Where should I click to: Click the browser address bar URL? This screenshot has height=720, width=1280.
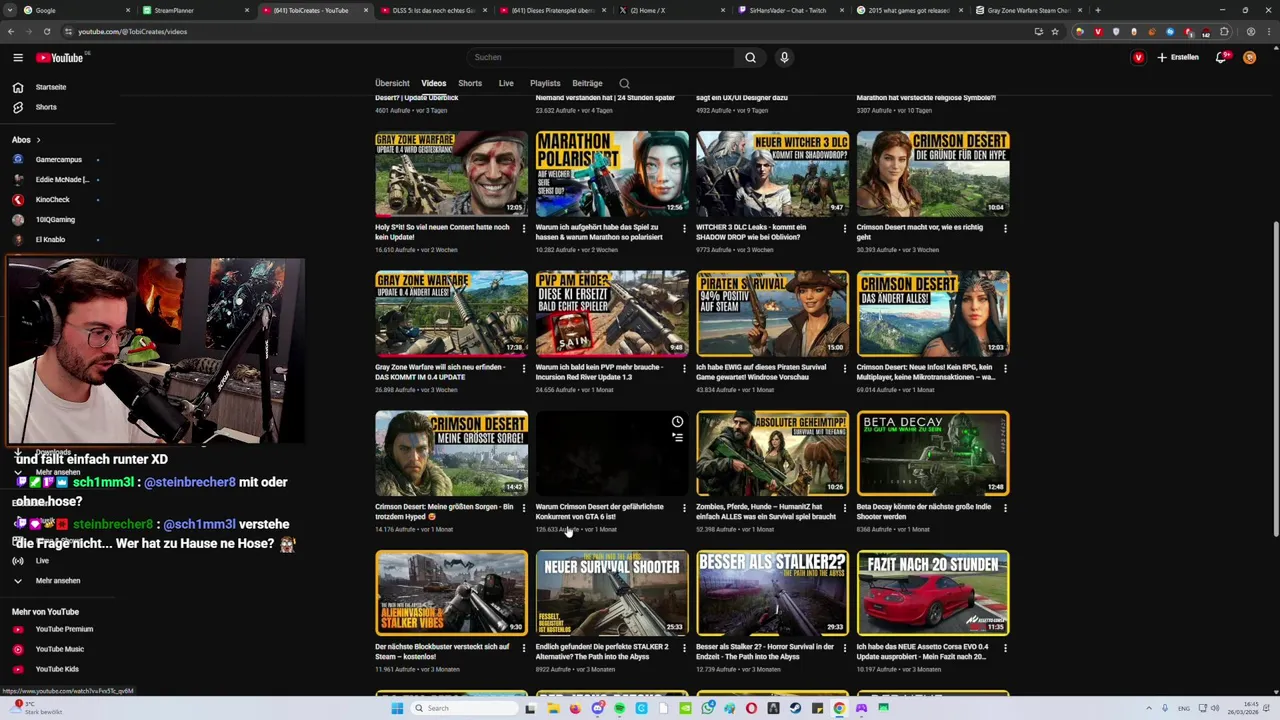coord(133,32)
